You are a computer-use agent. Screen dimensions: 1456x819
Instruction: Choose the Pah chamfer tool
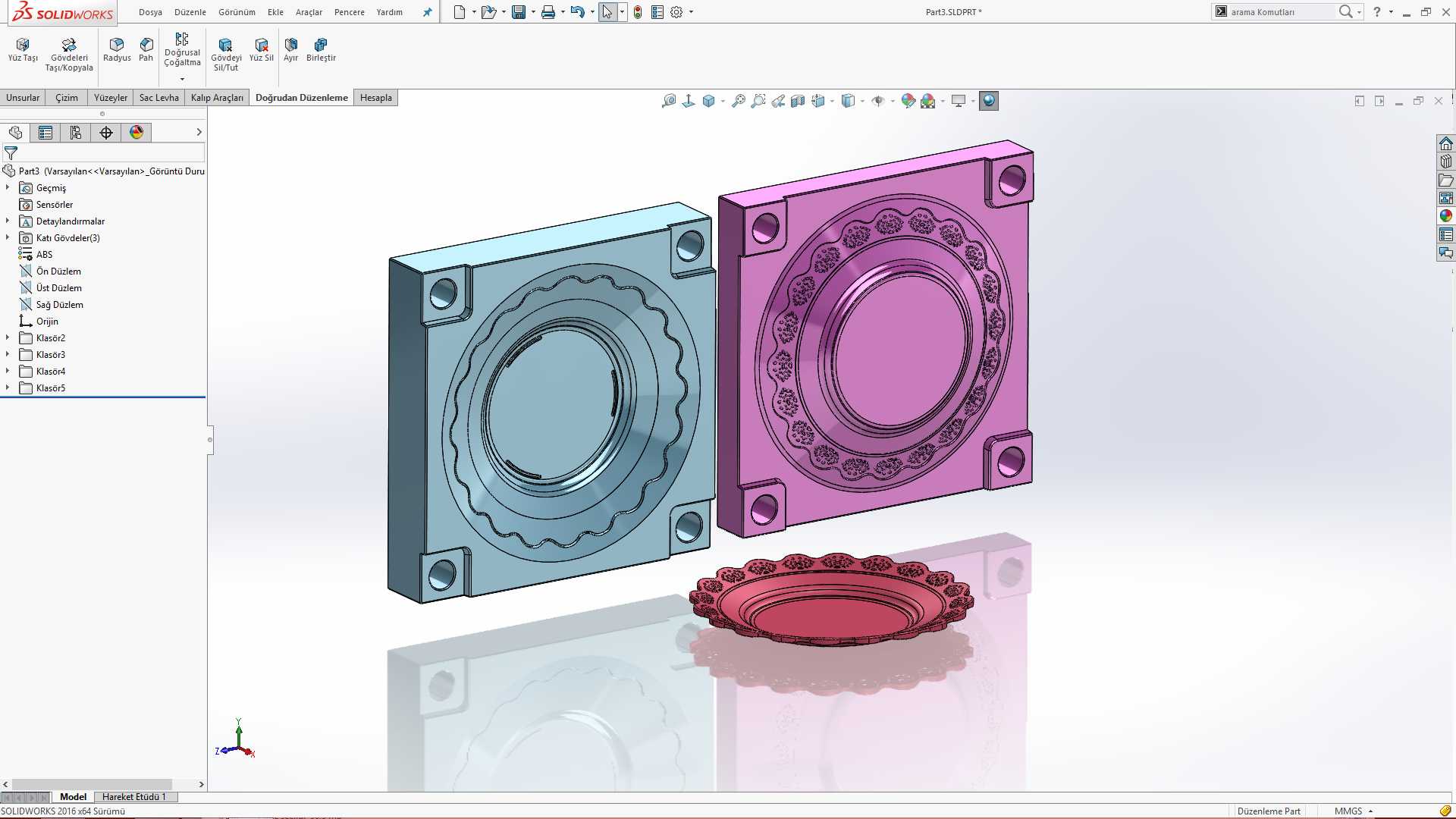[x=146, y=50]
